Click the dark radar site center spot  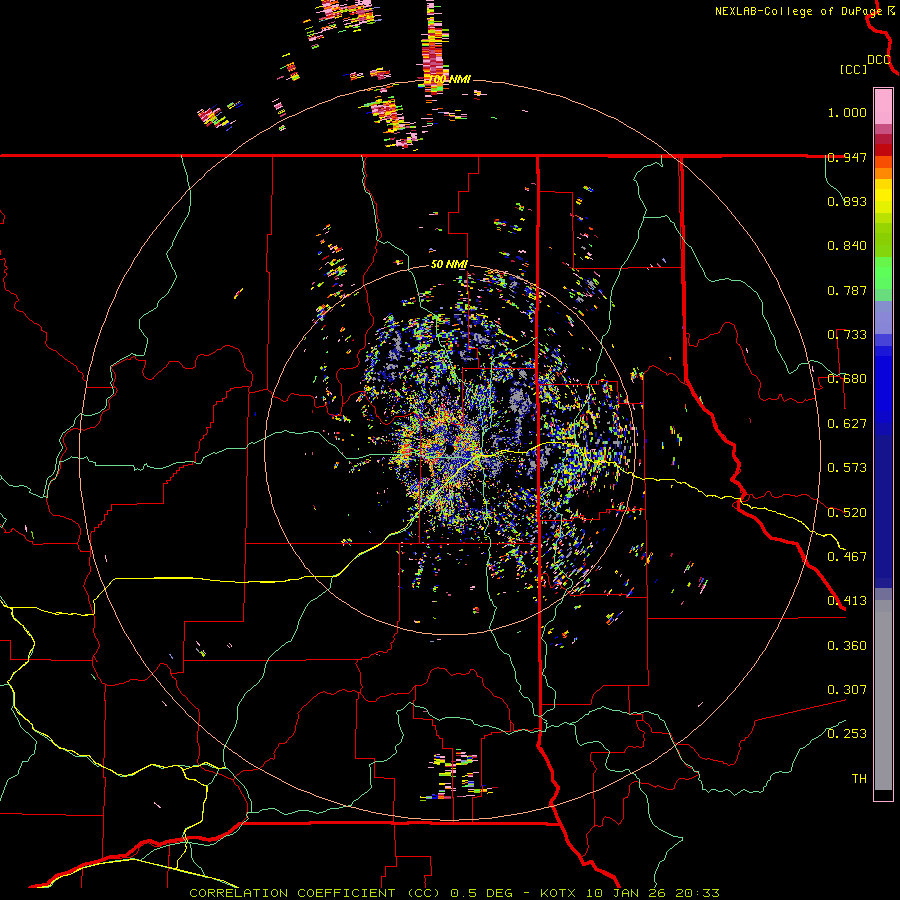point(449,448)
